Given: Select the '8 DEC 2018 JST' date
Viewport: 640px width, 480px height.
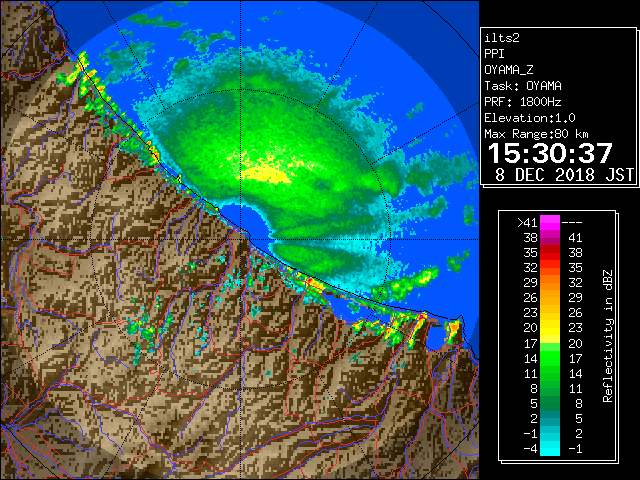Looking at the screenshot, I should tap(564, 175).
